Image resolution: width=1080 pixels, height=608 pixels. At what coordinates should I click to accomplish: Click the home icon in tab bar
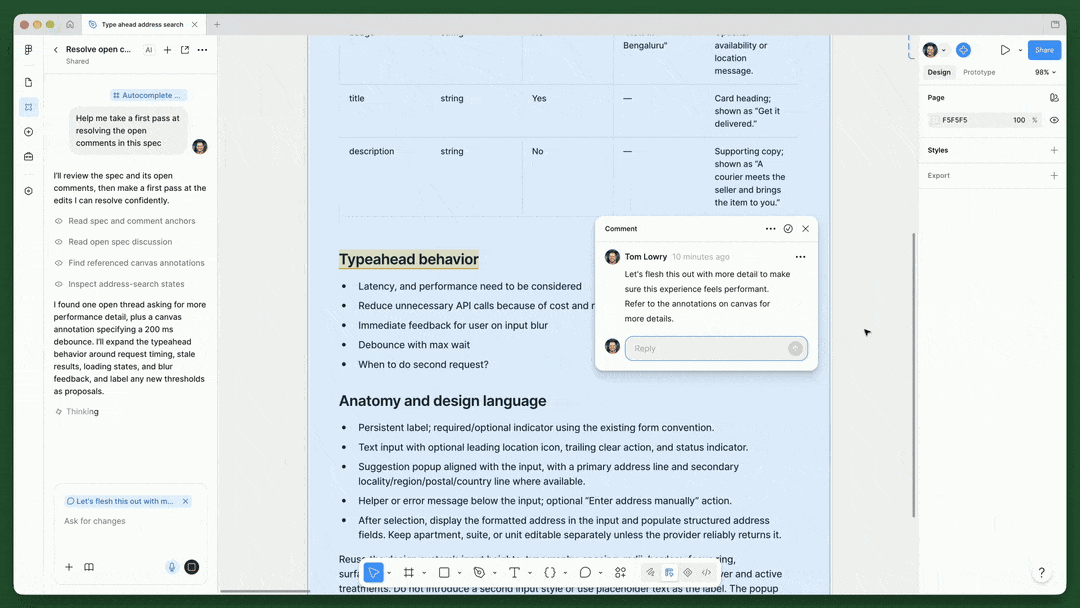(70, 24)
